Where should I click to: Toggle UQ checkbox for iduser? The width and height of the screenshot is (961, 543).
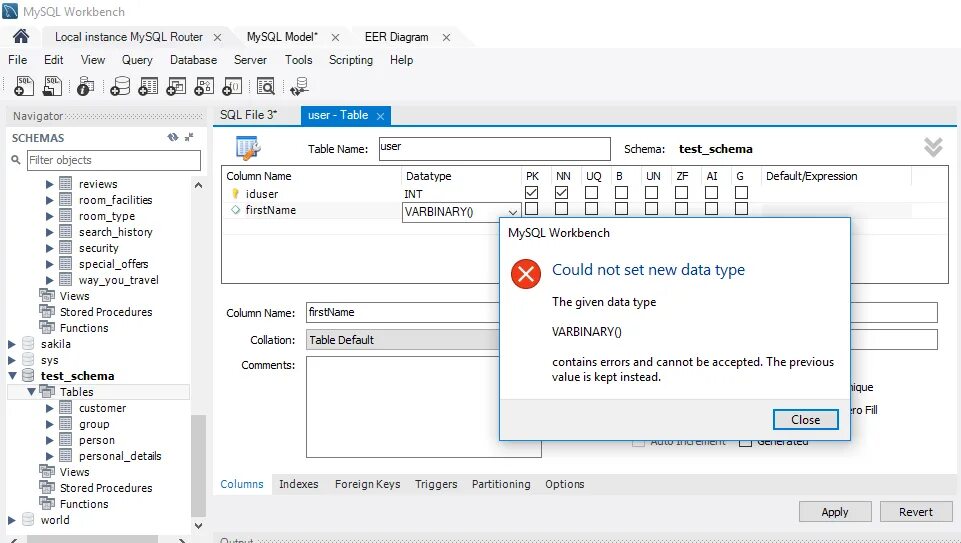(x=591, y=192)
